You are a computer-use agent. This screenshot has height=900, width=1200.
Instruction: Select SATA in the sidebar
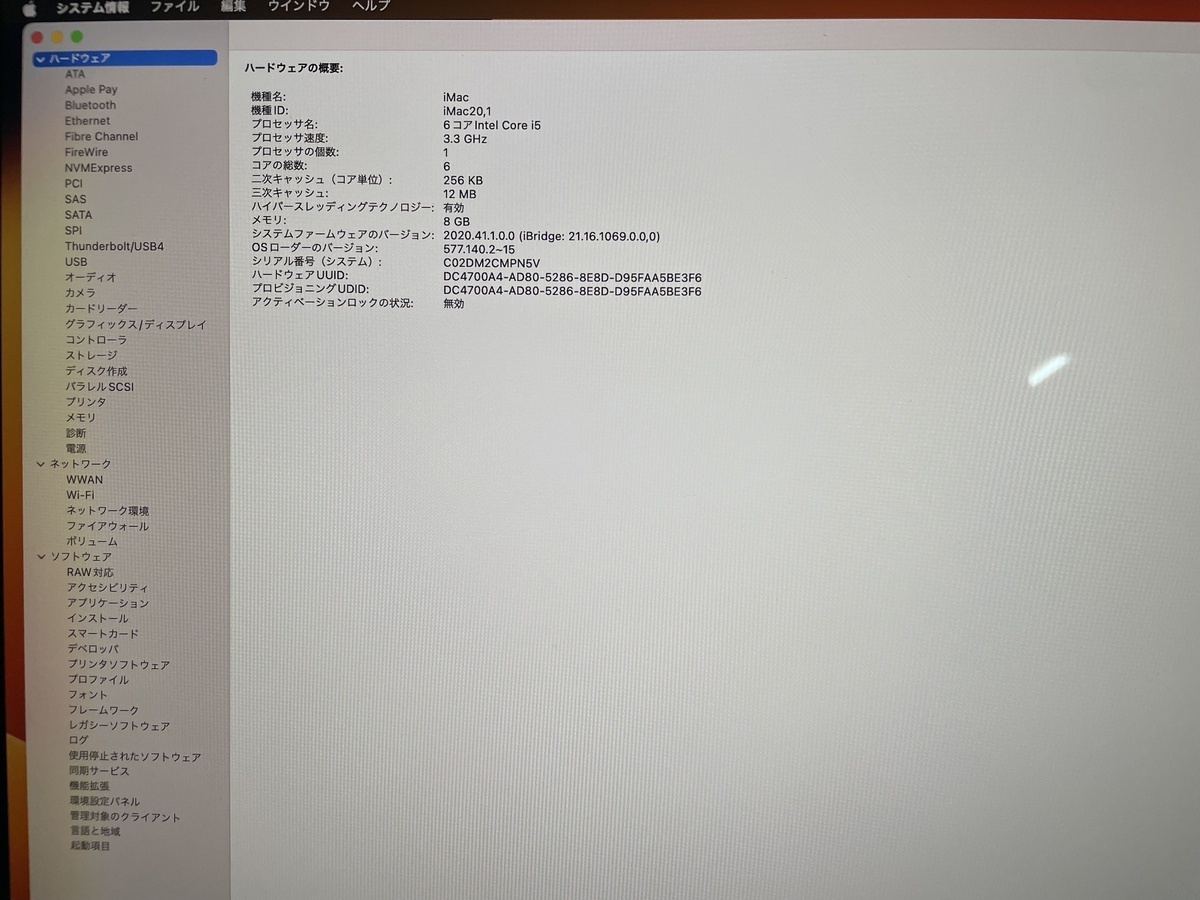coord(78,215)
